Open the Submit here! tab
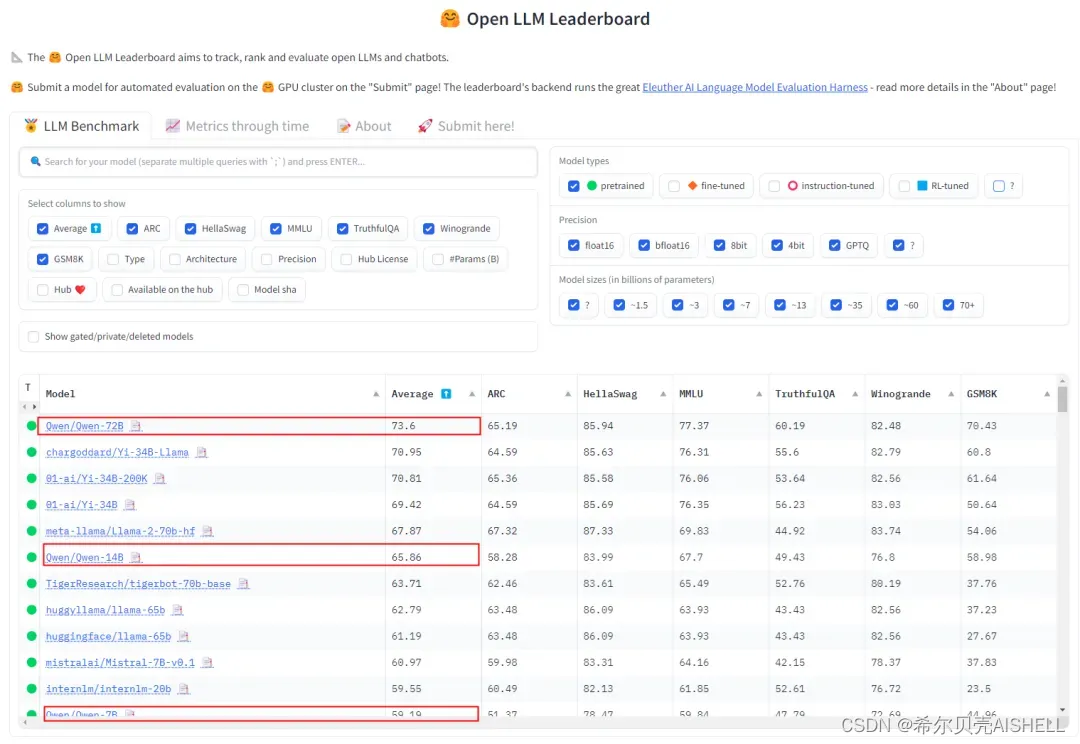The width and height of the screenshot is (1080, 744). coord(466,126)
